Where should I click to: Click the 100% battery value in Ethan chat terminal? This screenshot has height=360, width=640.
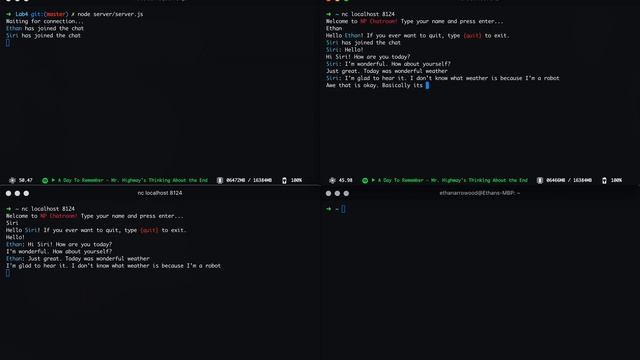tap(616, 180)
